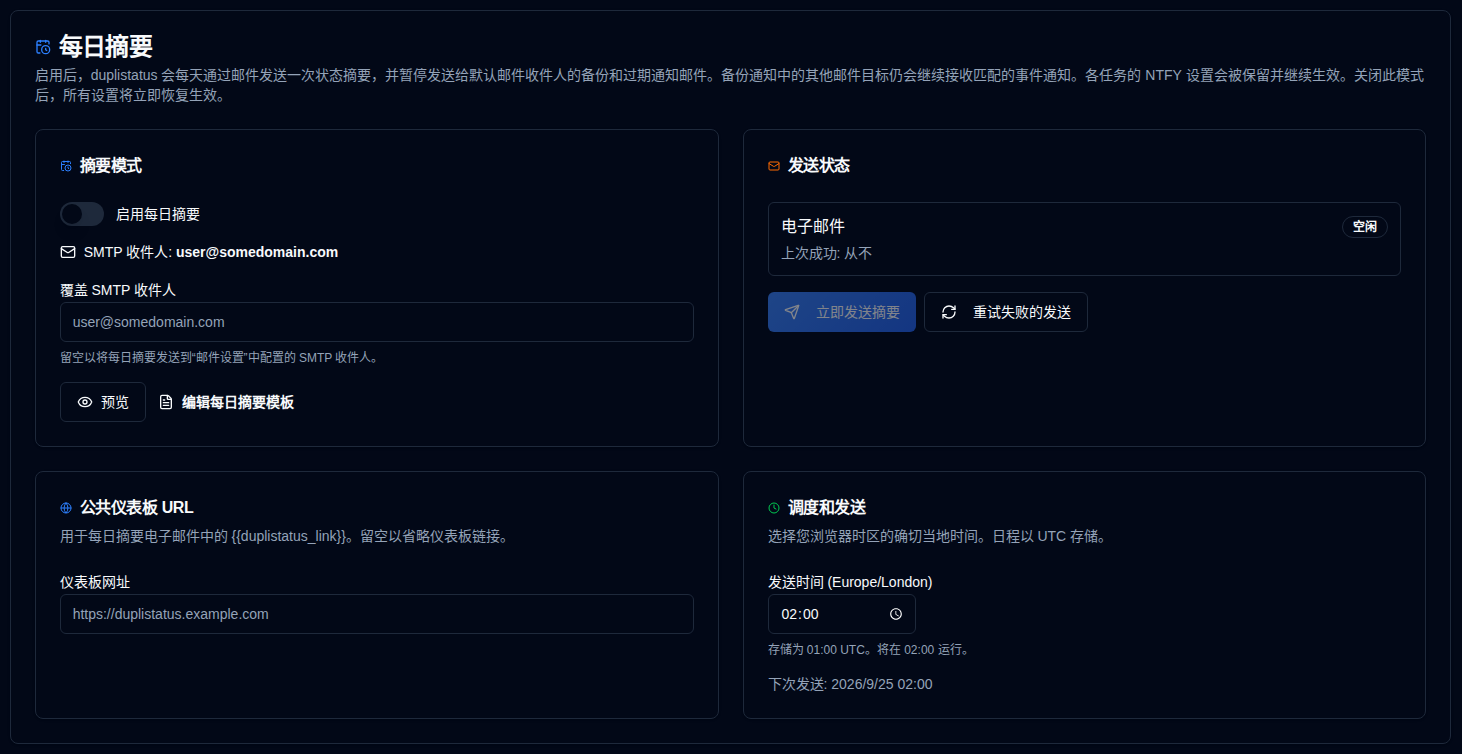Viewport: 1462px width, 754px height.
Task: Click the calendar-clock icon next to 摘要模式
Action: pos(66,166)
